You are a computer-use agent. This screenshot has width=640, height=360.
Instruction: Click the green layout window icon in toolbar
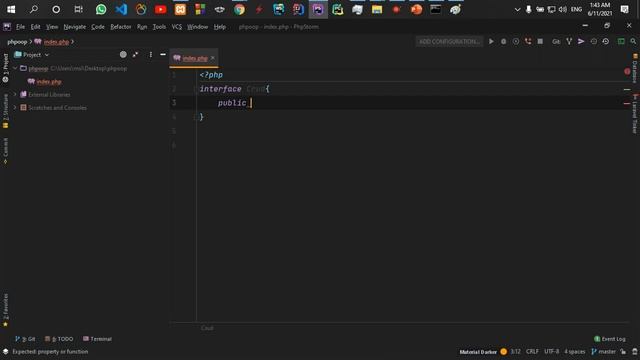coord(621,42)
